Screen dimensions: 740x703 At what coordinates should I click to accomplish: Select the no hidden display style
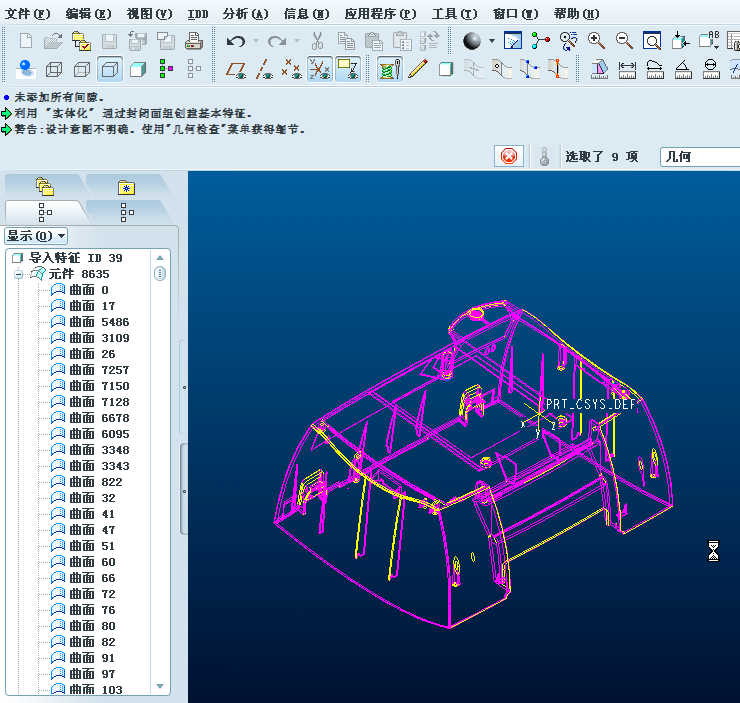[x=110, y=70]
